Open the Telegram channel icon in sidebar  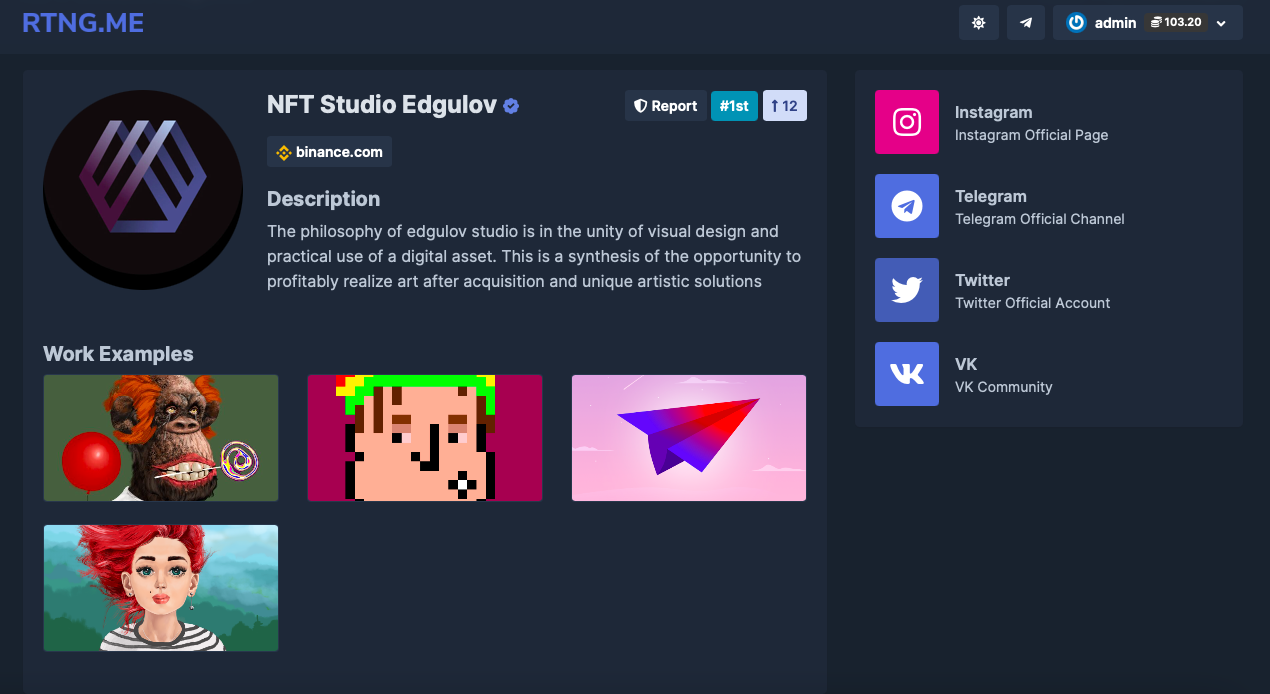906,206
